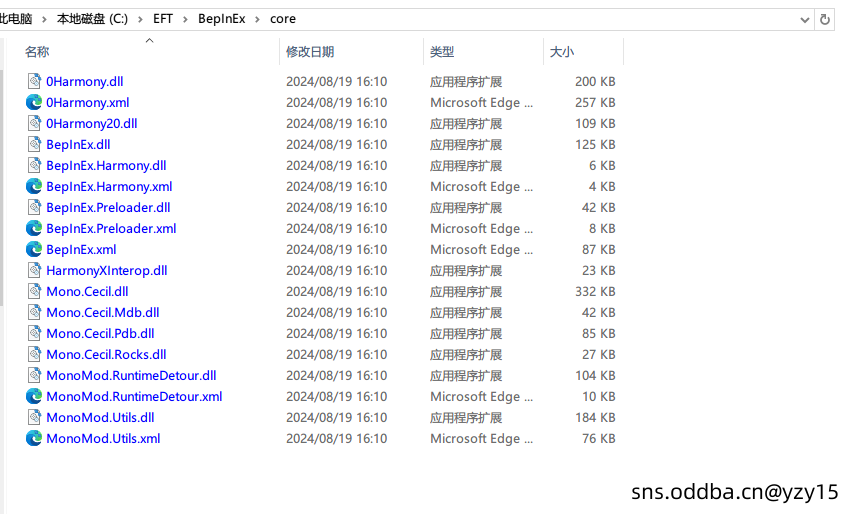Click the Edge icon beside MonoMod.RuntimeDetour.xml
The image size is (846, 514).
point(34,397)
